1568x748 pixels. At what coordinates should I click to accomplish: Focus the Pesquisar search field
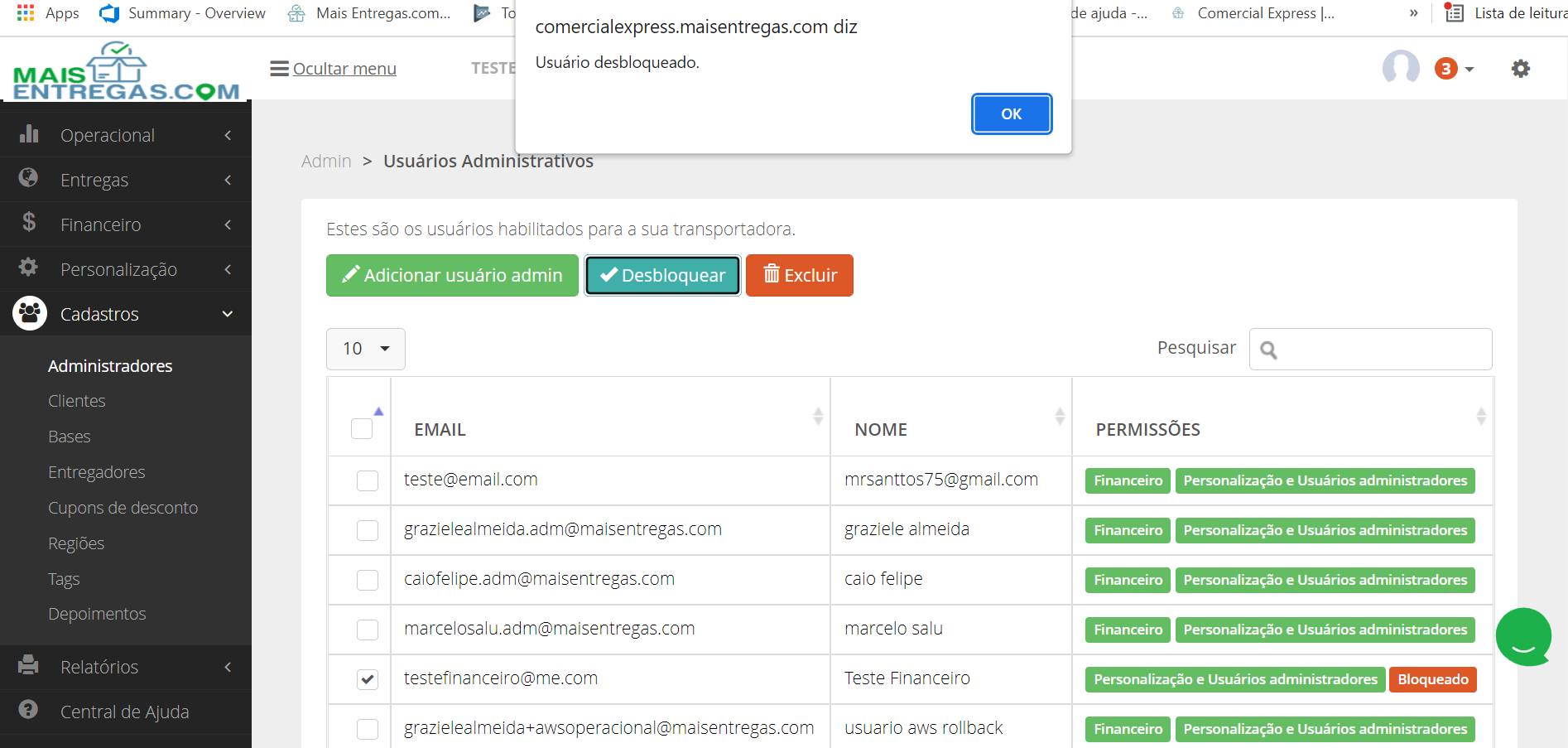pyautogui.click(x=1371, y=349)
